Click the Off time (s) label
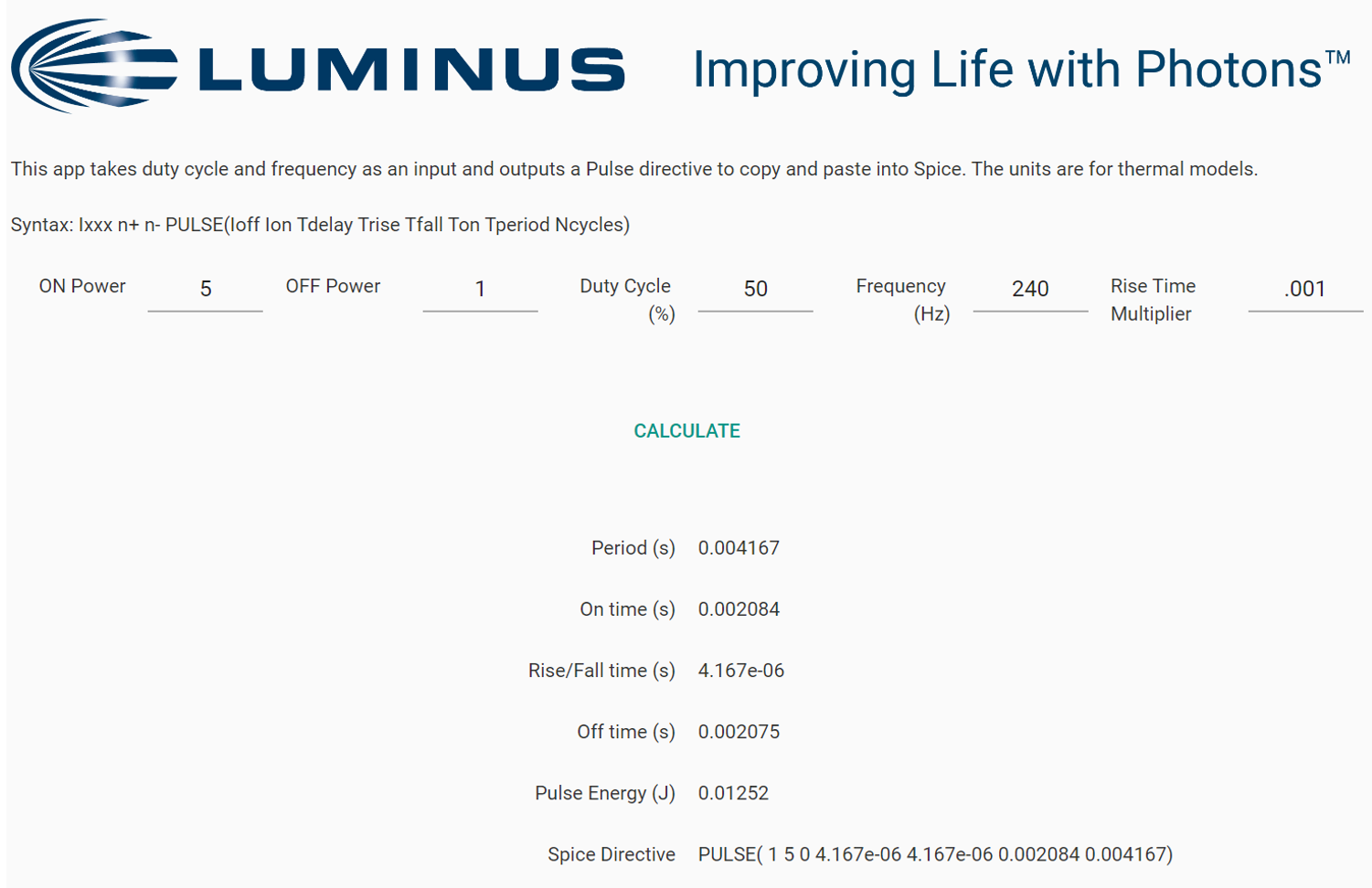This screenshot has width=1372, height=888. click(626, 732)
